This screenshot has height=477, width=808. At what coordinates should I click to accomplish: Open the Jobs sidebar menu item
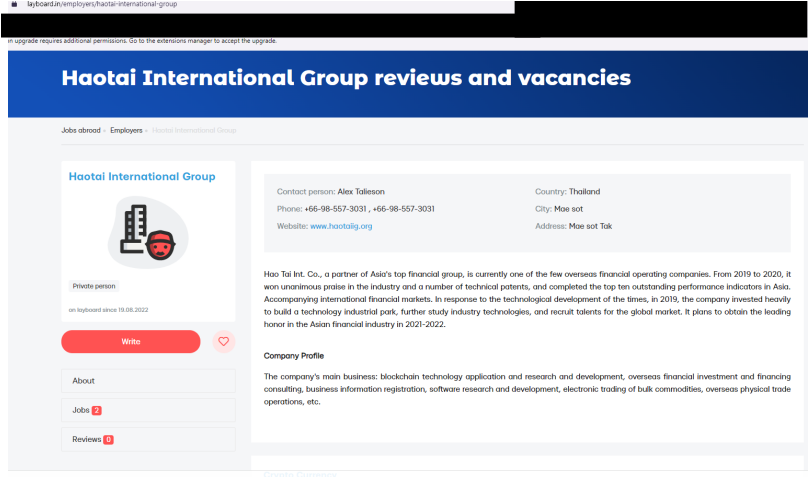point(148,410)
